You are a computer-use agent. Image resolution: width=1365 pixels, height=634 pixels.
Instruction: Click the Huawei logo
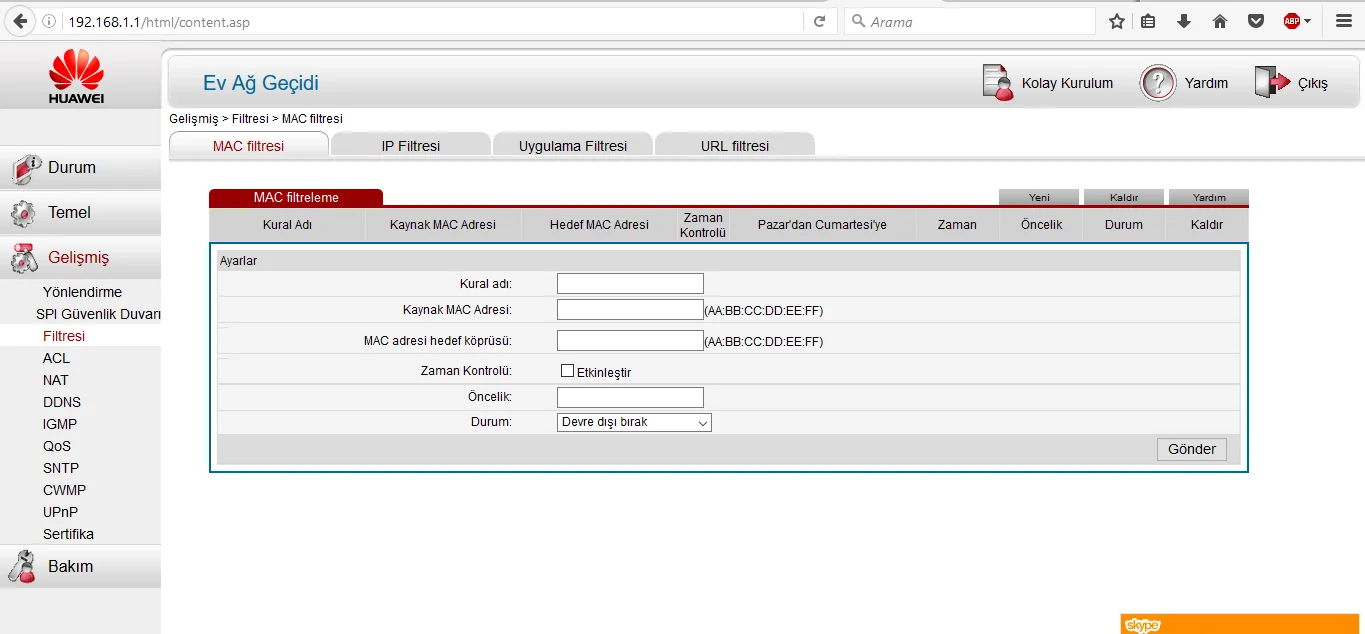(77, 77)
